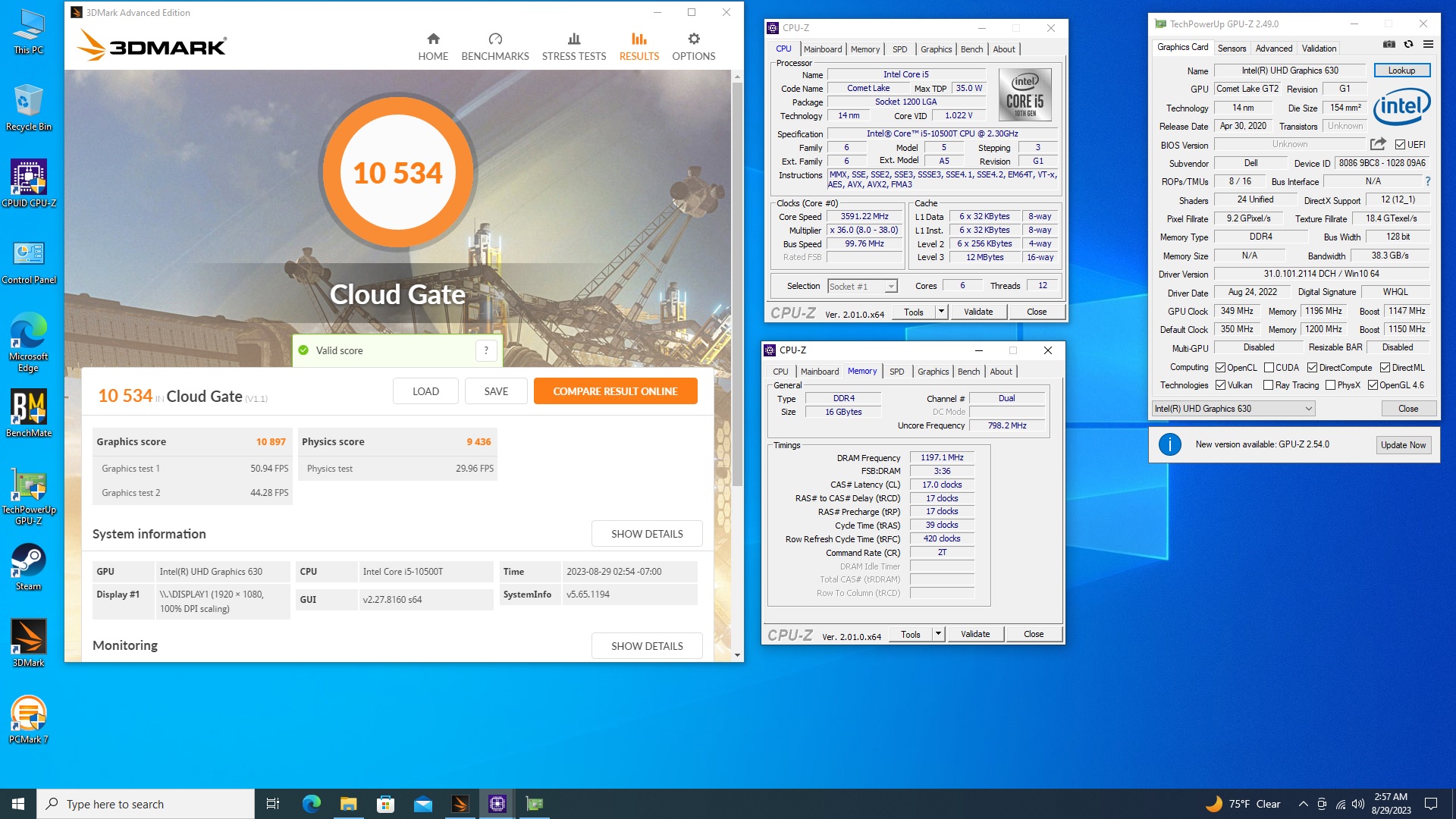Click the Bus Interface question mark in GPU-Z
The image size is (1456, 819).
[1428, 181]
